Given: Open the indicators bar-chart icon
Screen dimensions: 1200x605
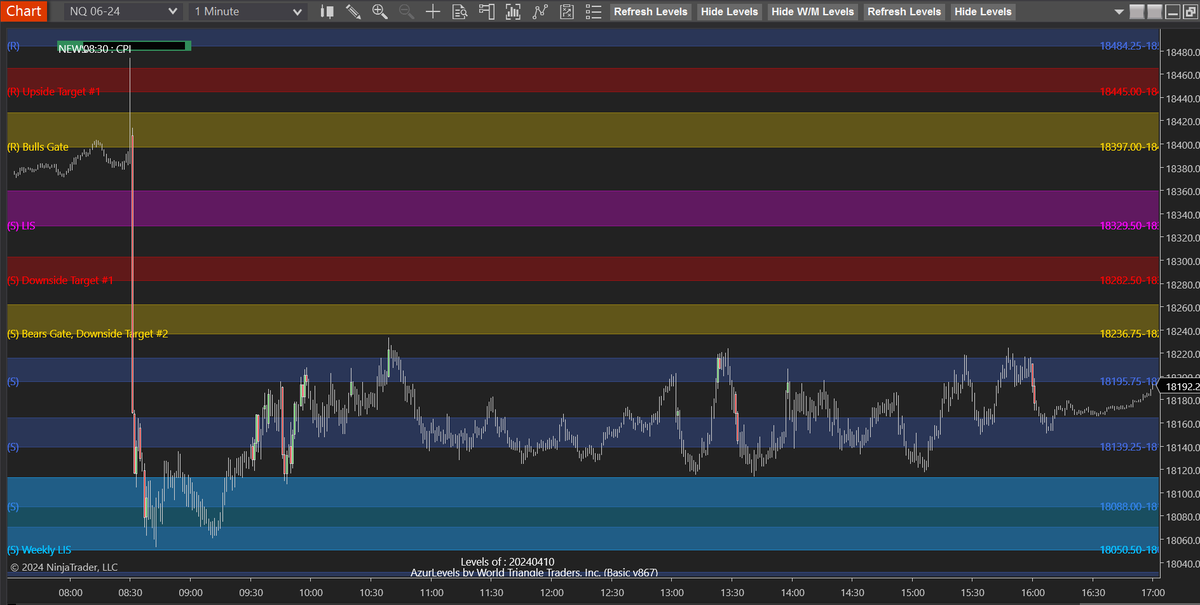Looking at the screenshot, I should coord(513,12).
